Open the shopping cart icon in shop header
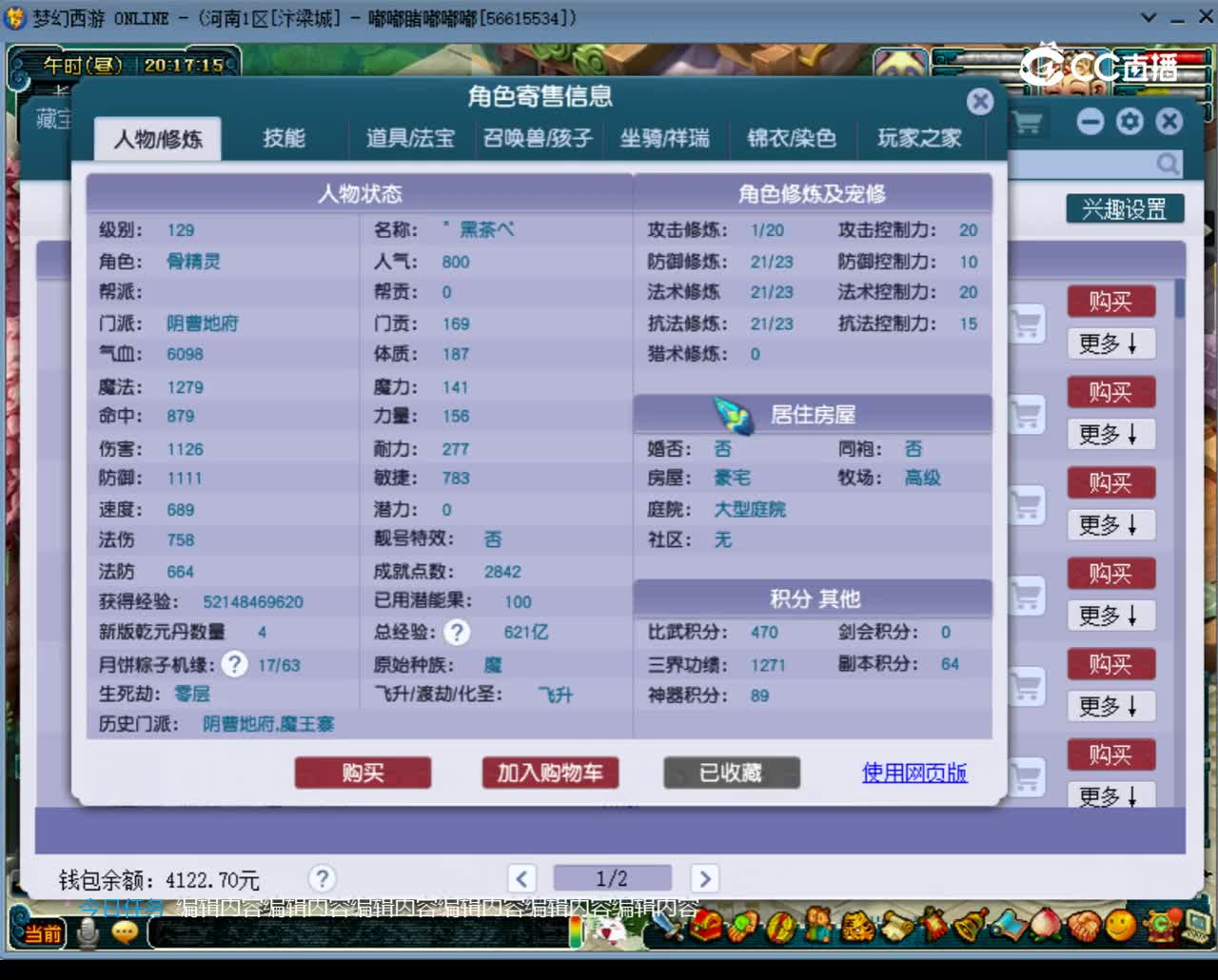The image size is (1218, 980). [x=1028, y=122]
